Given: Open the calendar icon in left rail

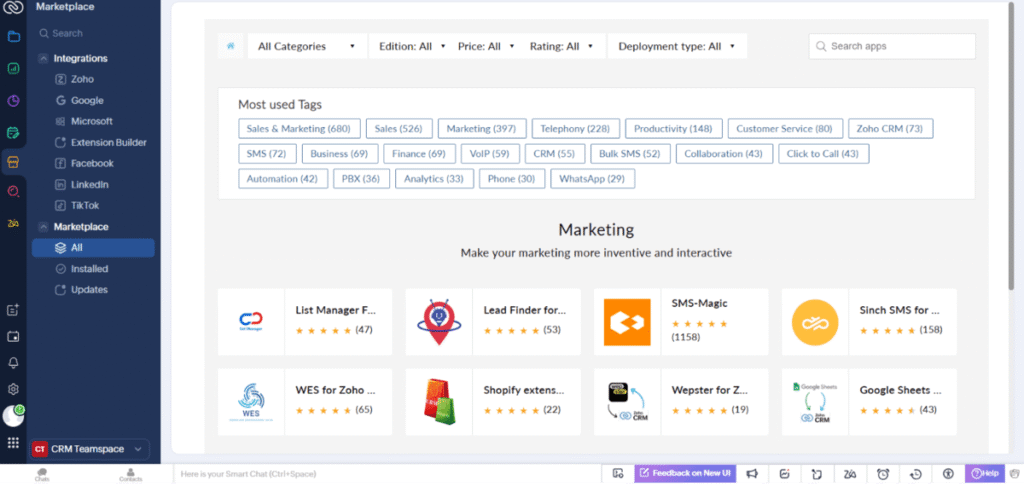Looking at the screenshot, I should [x=13, y=337].
